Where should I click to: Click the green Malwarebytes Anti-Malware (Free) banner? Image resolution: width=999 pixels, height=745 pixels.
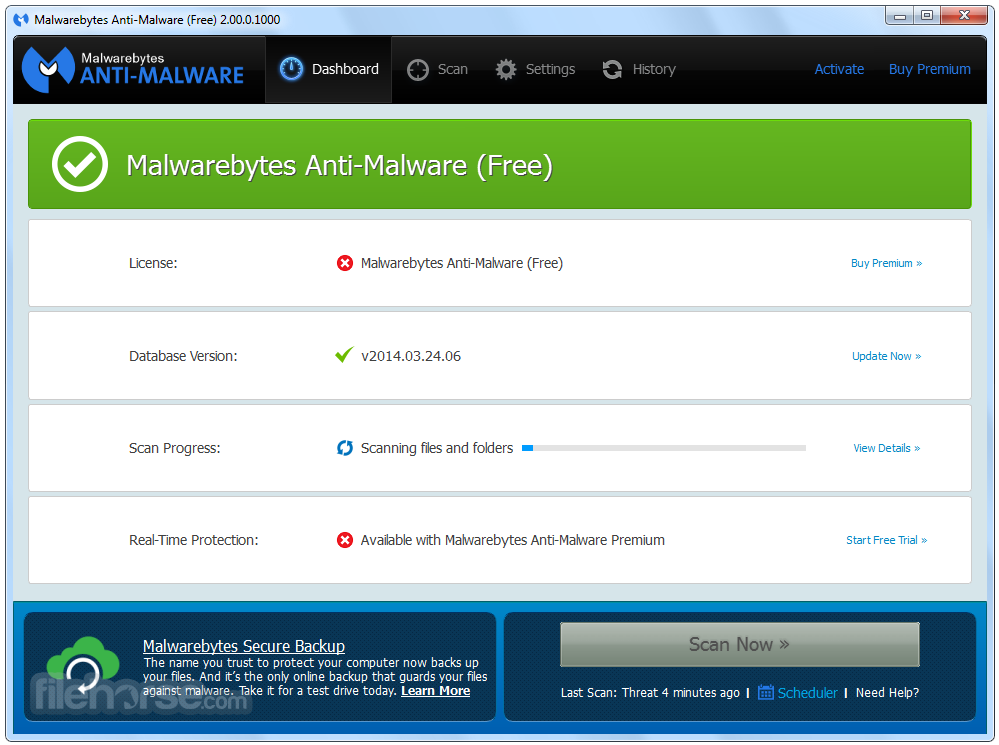[x=500, y=164]
